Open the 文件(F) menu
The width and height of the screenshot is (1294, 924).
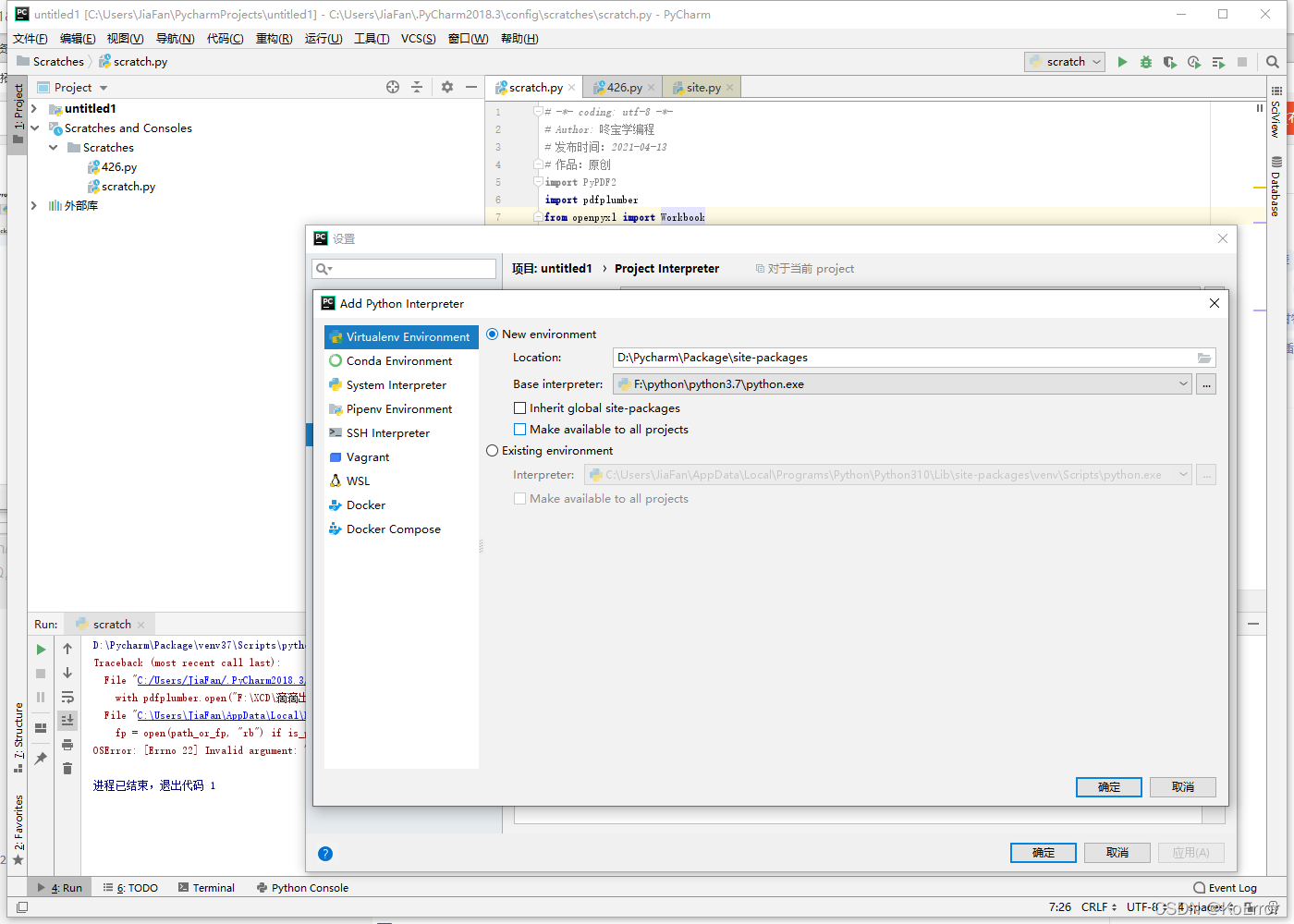[x=31, y=39]
